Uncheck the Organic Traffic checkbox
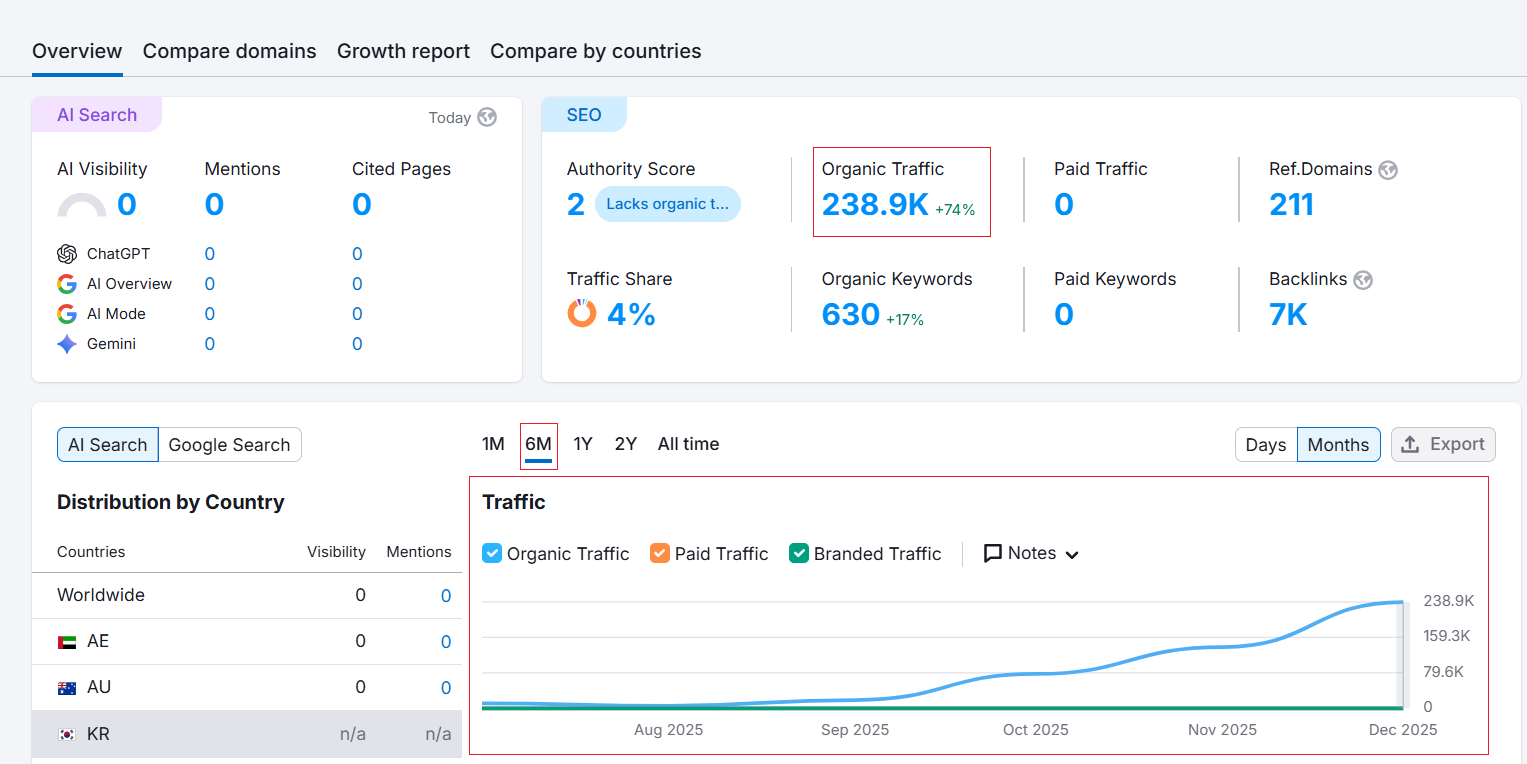Image resolution: width=1527 pixels, height=764 pixels. pyautogui.click(x=492, y=553)
